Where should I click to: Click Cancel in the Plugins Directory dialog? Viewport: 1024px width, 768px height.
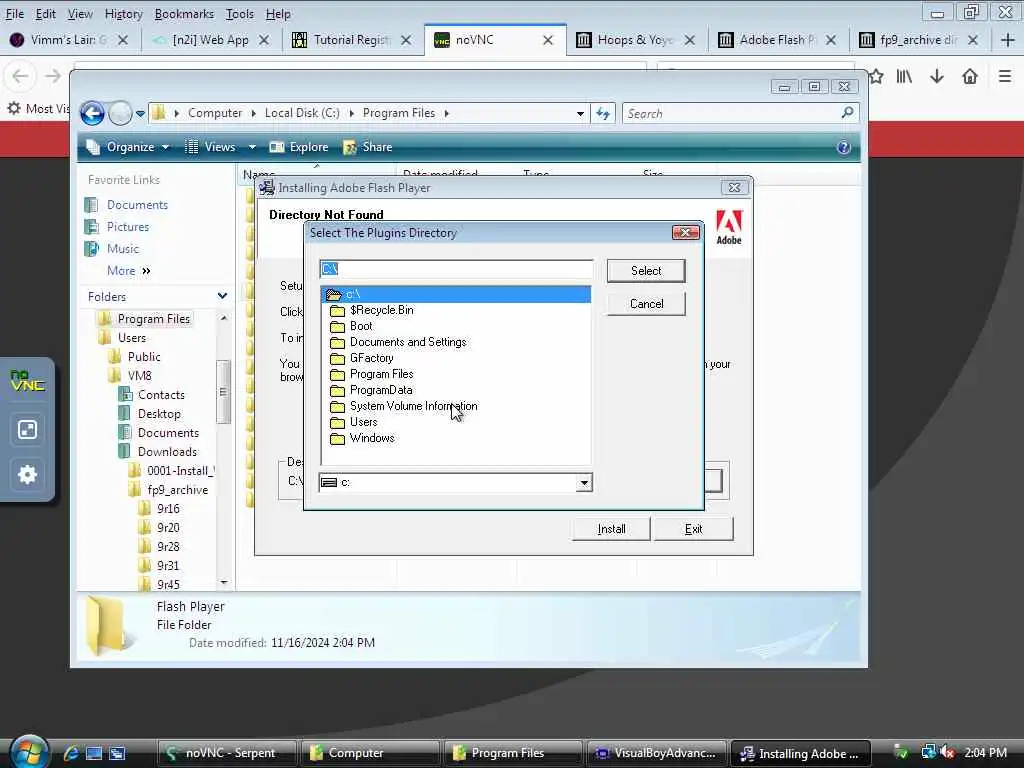(646, 304)
